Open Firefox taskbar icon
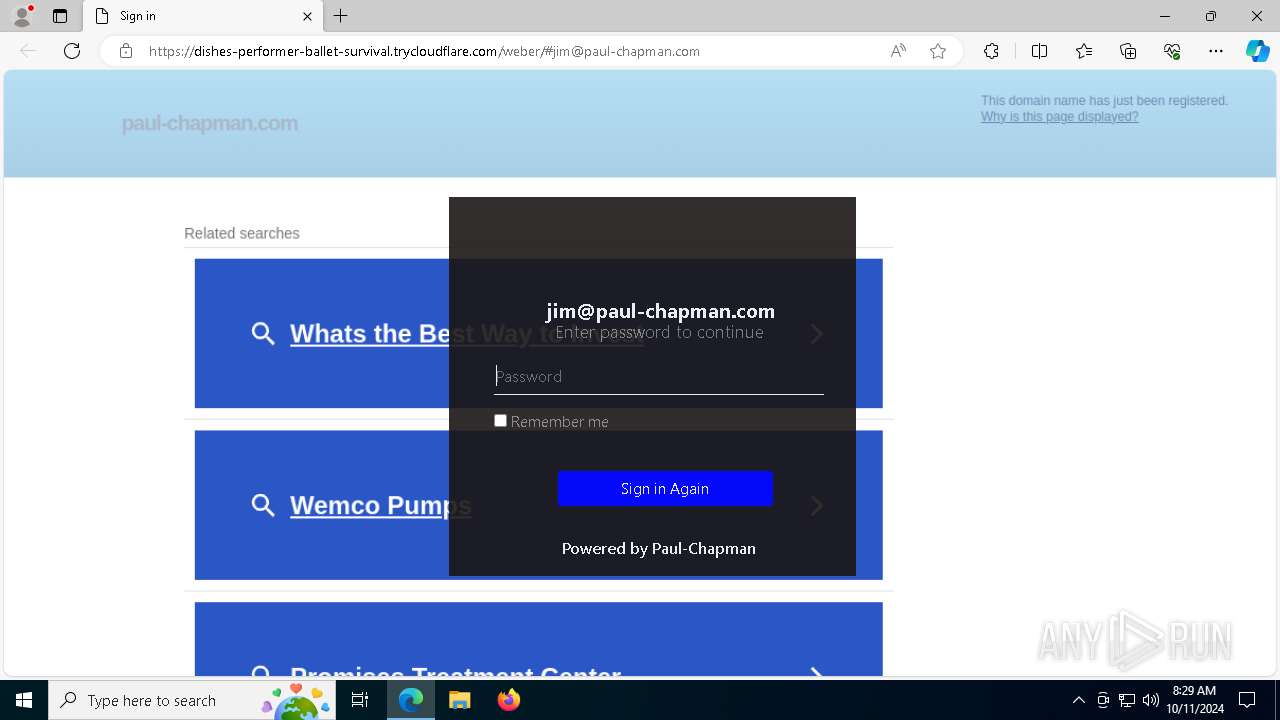 point(508,700)
